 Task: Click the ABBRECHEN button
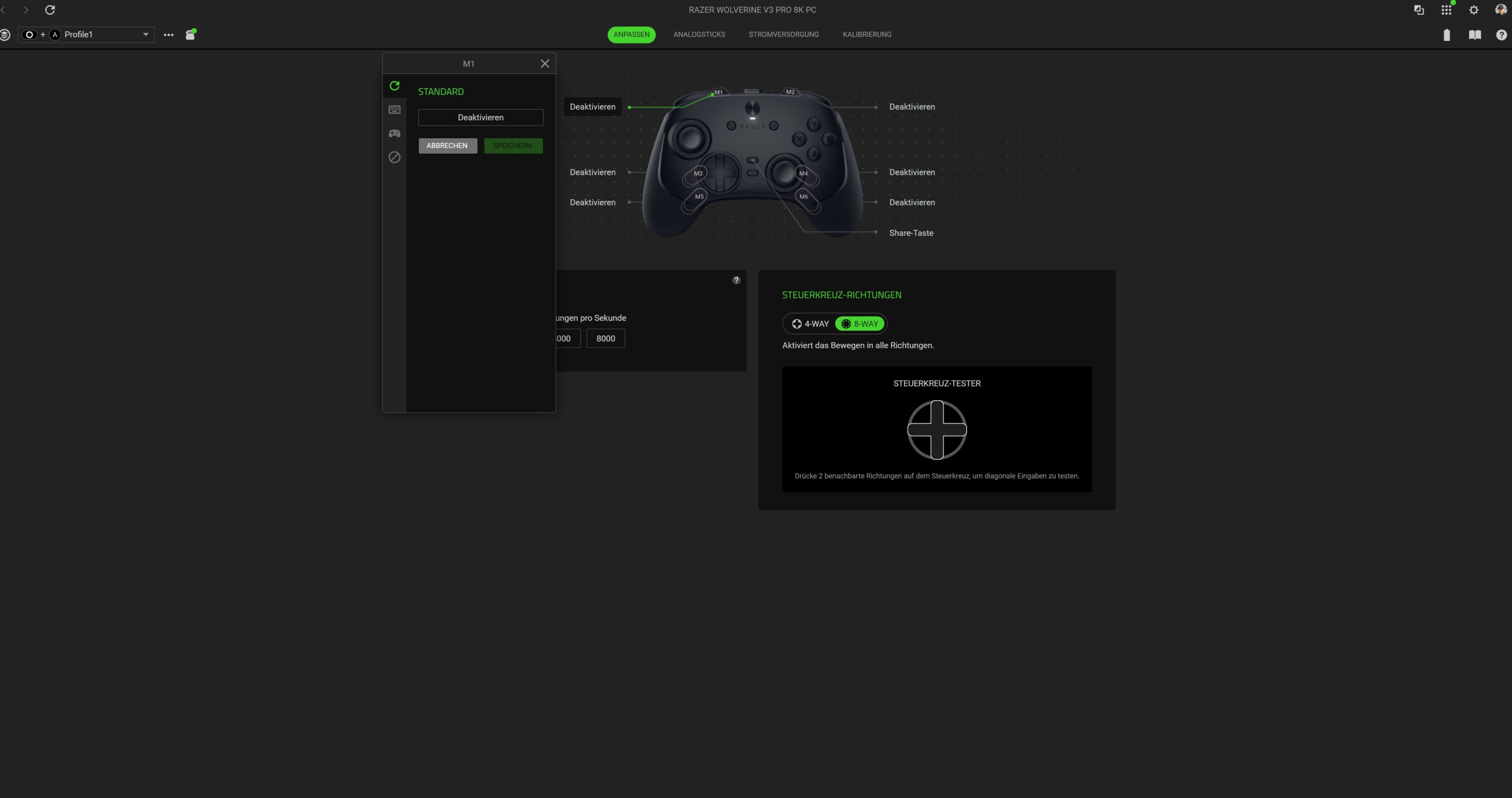tap(447, 146)
